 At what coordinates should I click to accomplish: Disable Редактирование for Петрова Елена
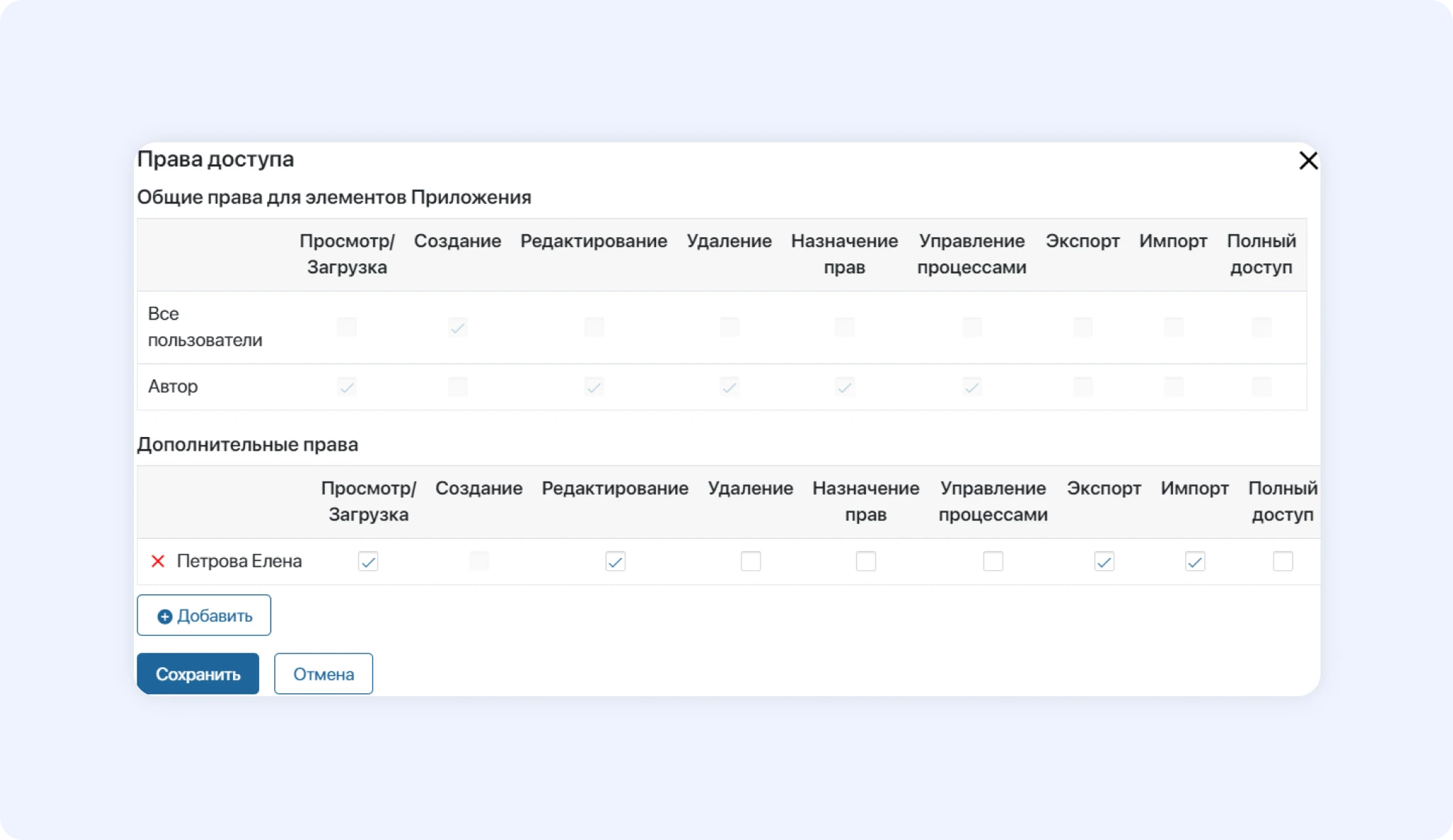615,562
